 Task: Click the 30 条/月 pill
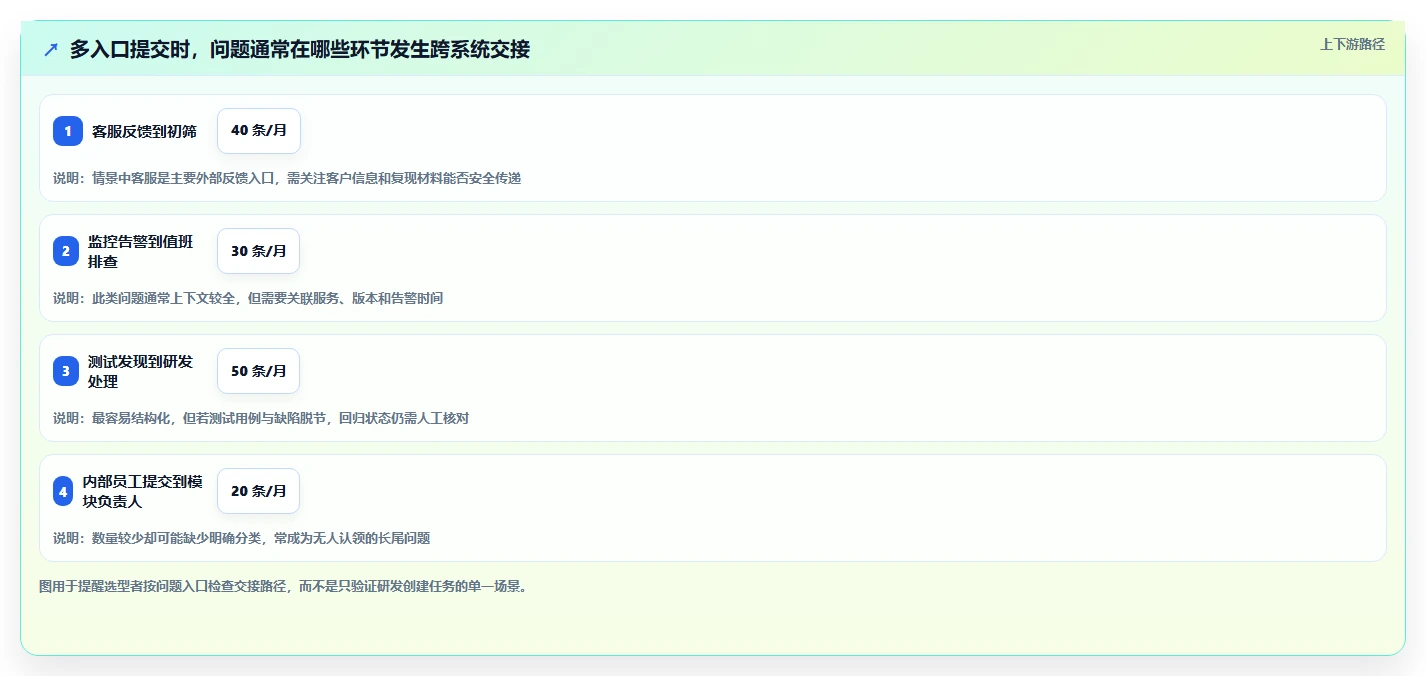tap(258, 251)
